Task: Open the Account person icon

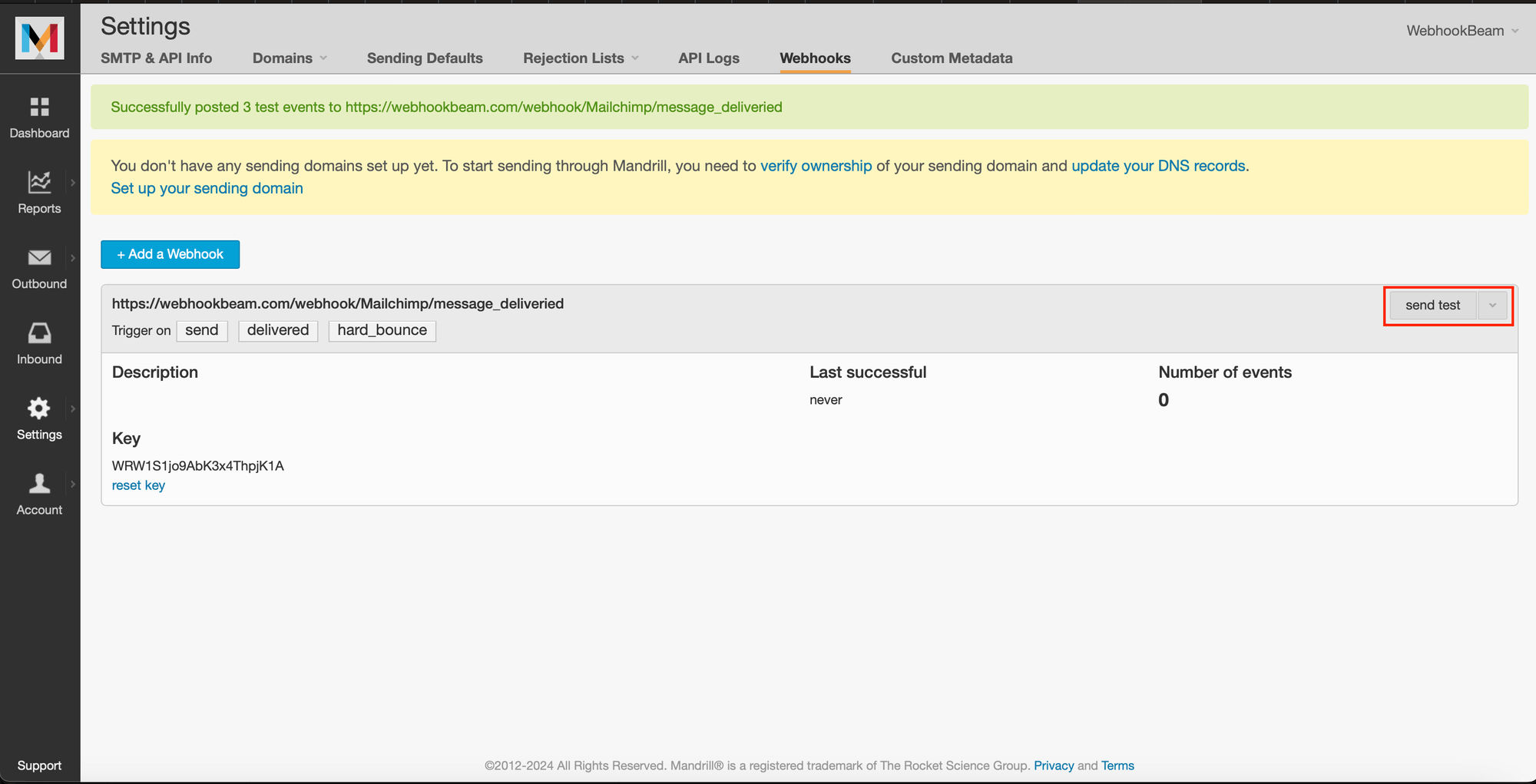Action: coord(39,484)
